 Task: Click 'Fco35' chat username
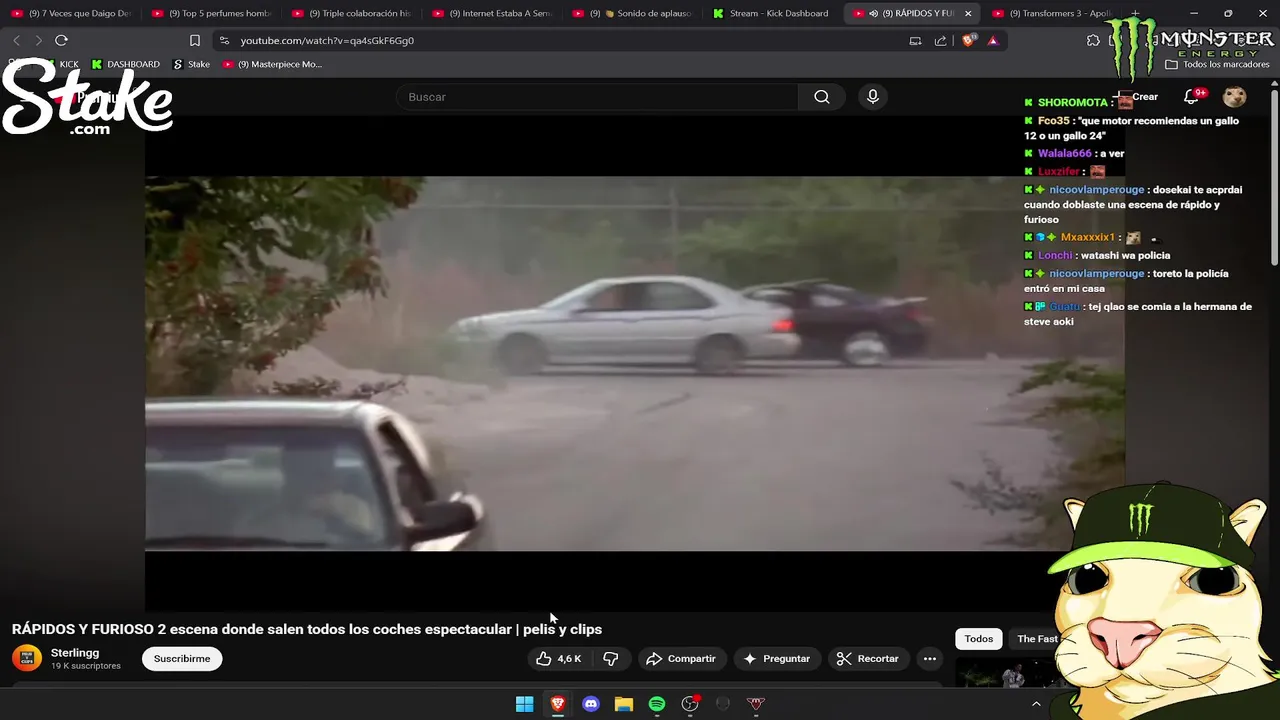(x=1054, y=121)
